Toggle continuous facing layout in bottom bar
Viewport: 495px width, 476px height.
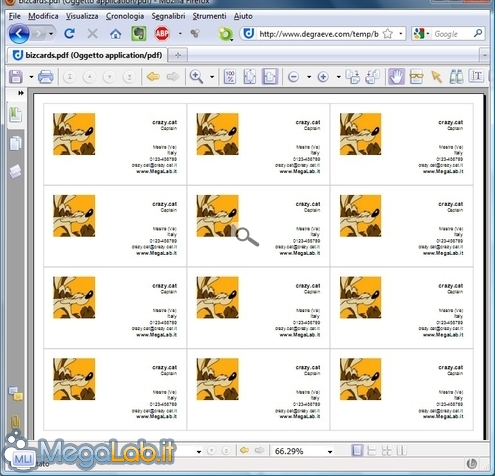pos(386,451)
